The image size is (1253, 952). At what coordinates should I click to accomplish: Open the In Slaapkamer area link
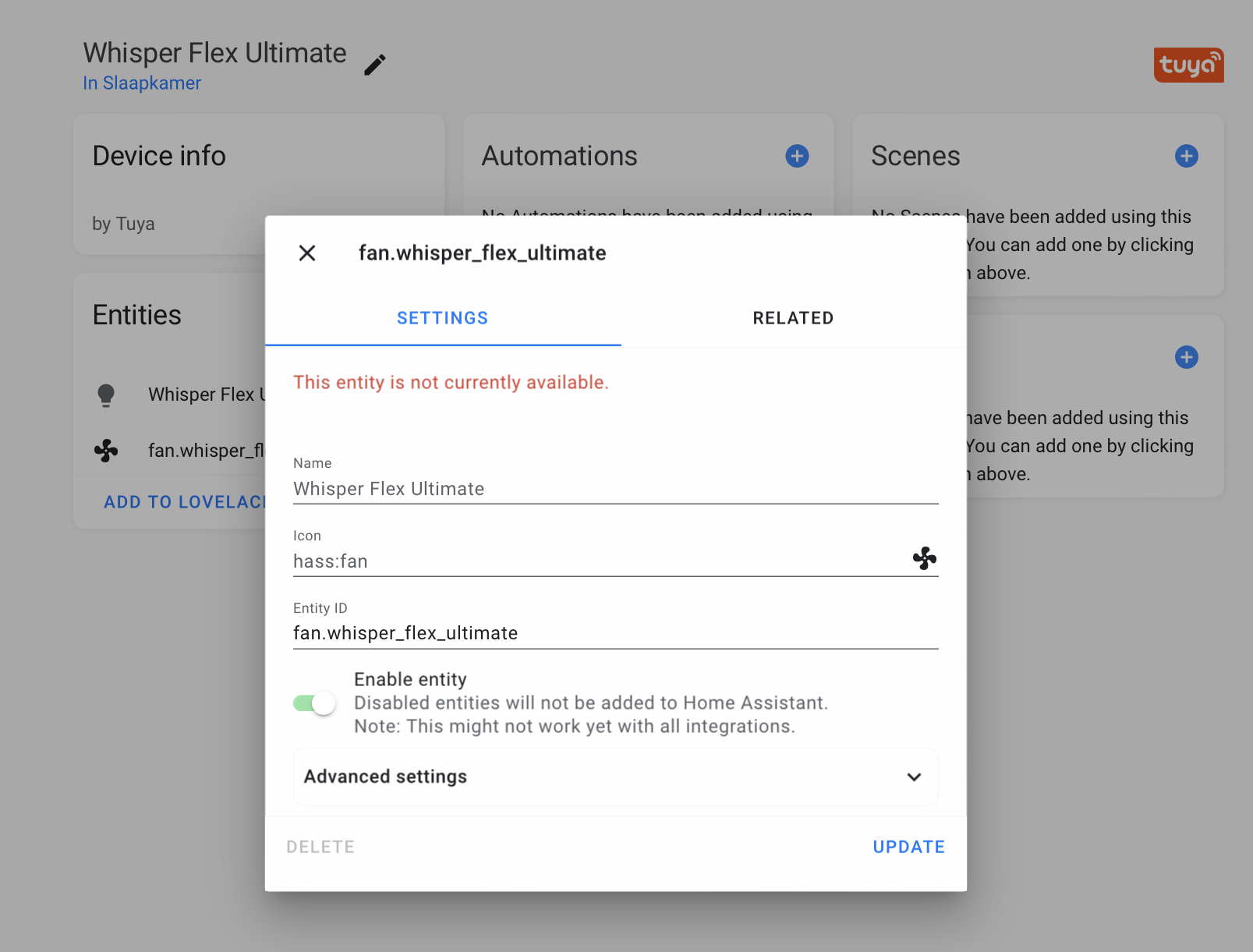142,83
